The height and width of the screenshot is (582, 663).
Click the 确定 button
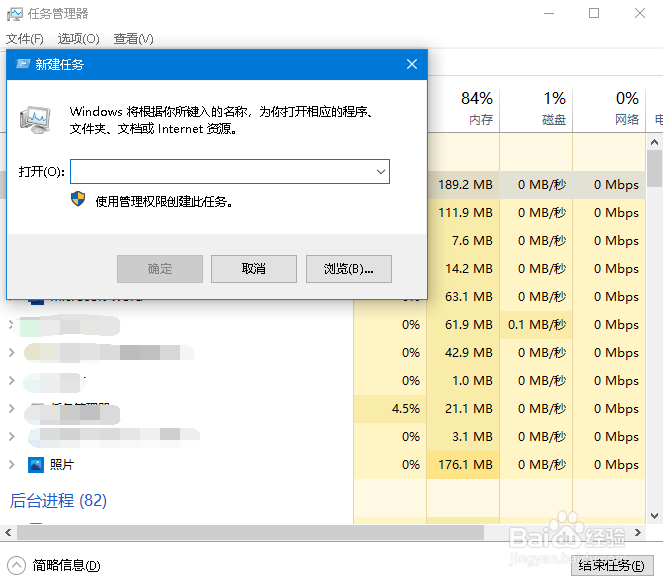[x=160, y=269]
